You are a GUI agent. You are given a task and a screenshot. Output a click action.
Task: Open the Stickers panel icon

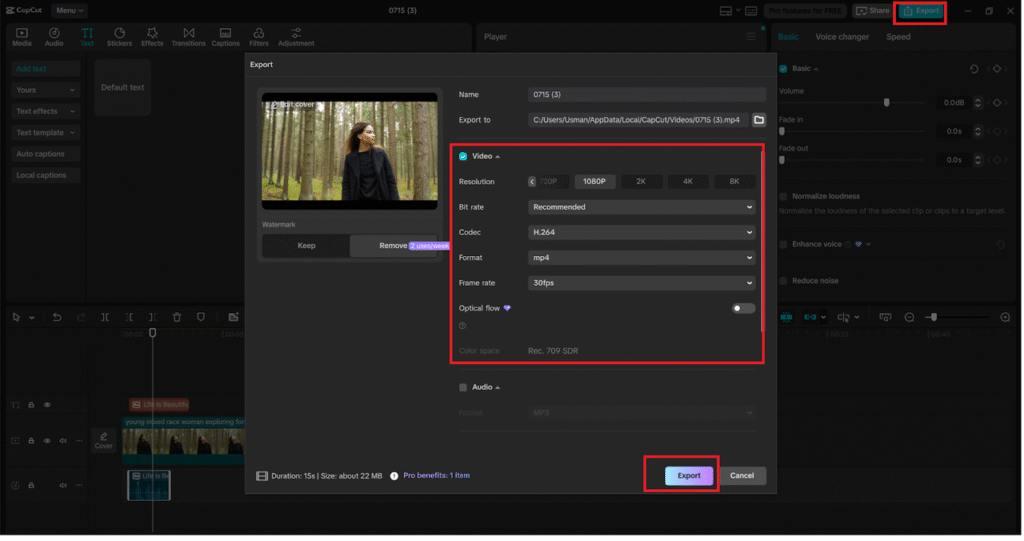(x=120, y=37)
